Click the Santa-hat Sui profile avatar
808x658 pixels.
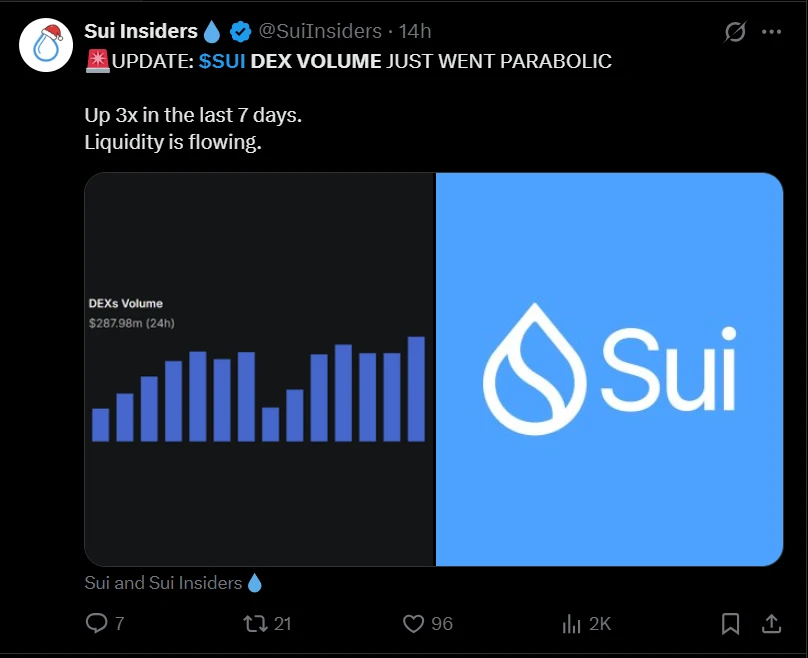(x=46, y=45)
